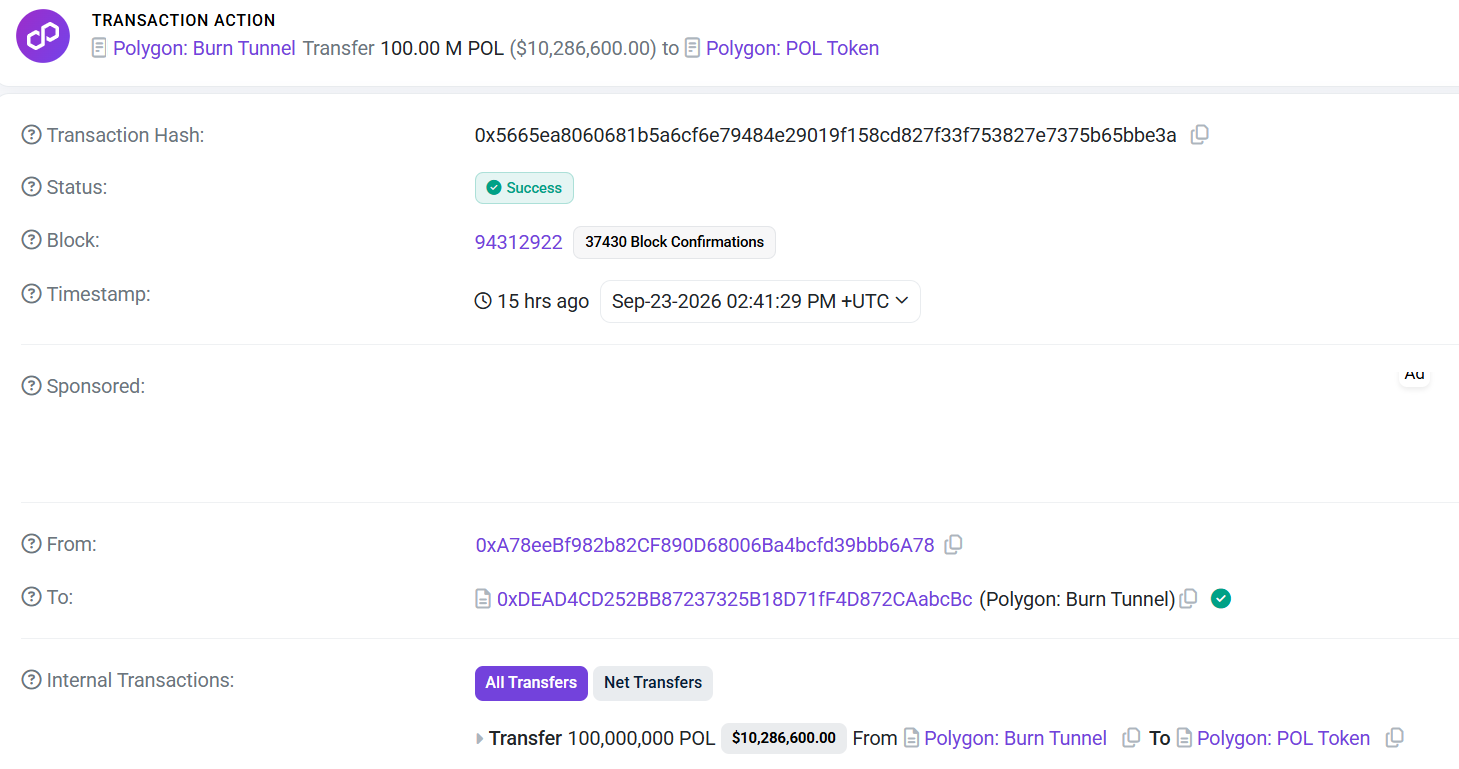
Task: Click the Success status badge
Action: pyautogui.click(x=524, y=188)
